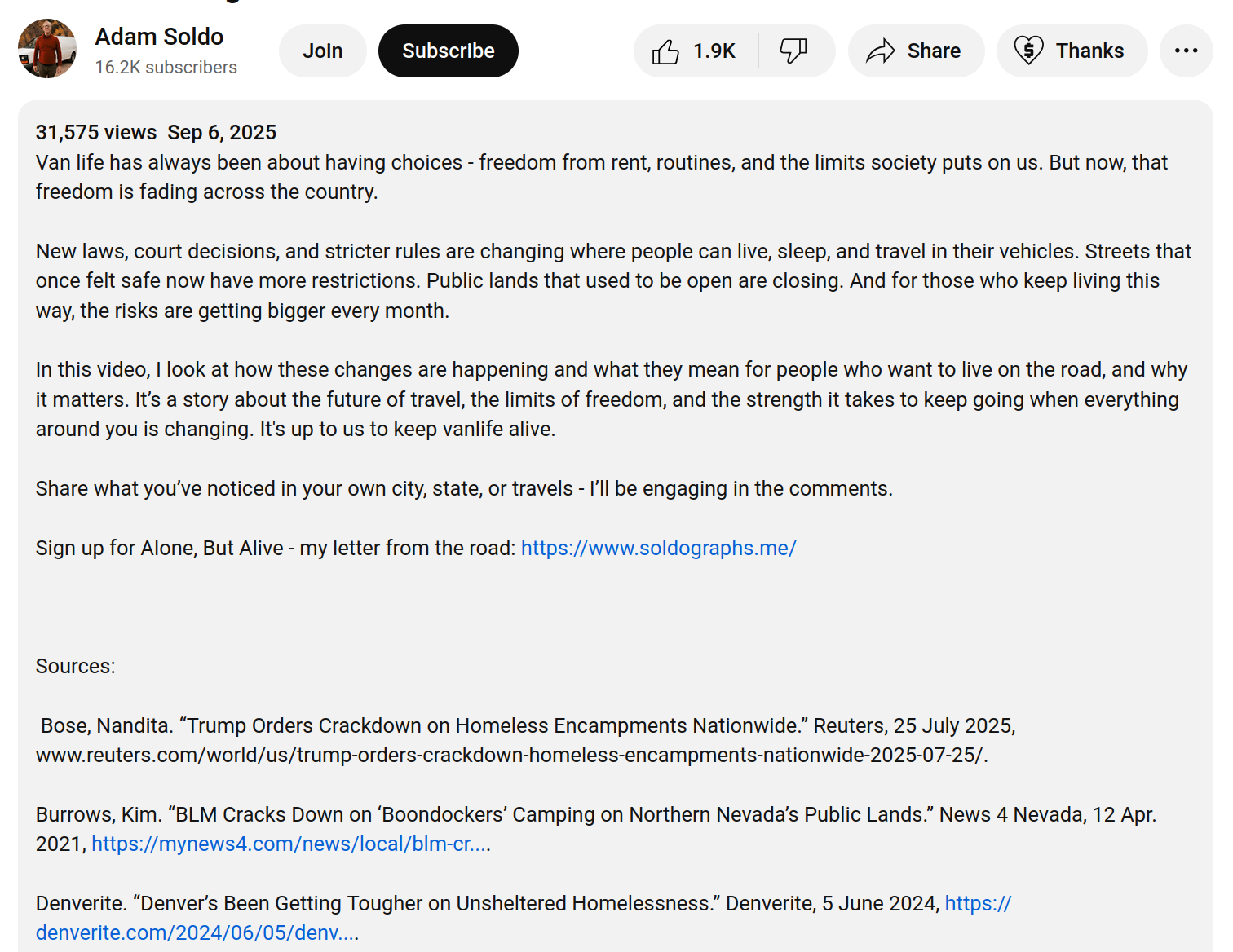Join the channel via Join button

tap(323, 51)
